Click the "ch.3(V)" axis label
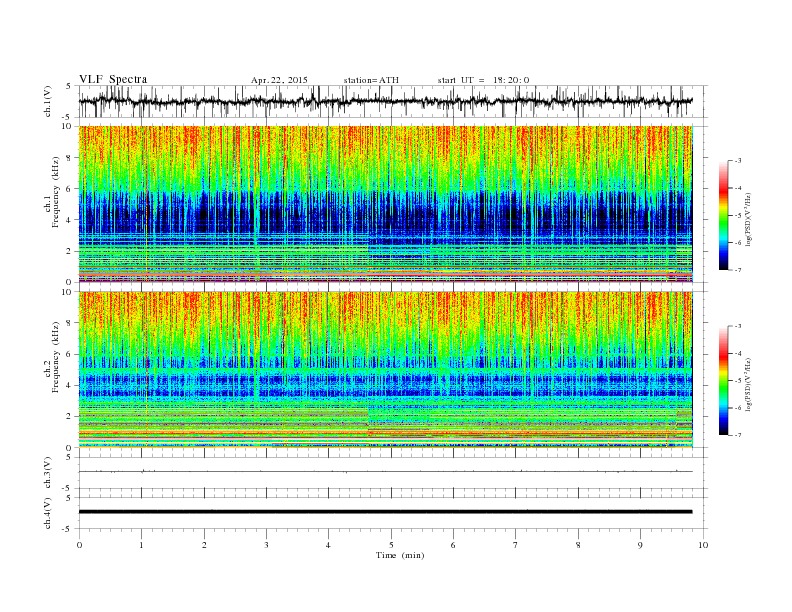The image size is (792, 612). pyautogui.click(x=47, y=473)
